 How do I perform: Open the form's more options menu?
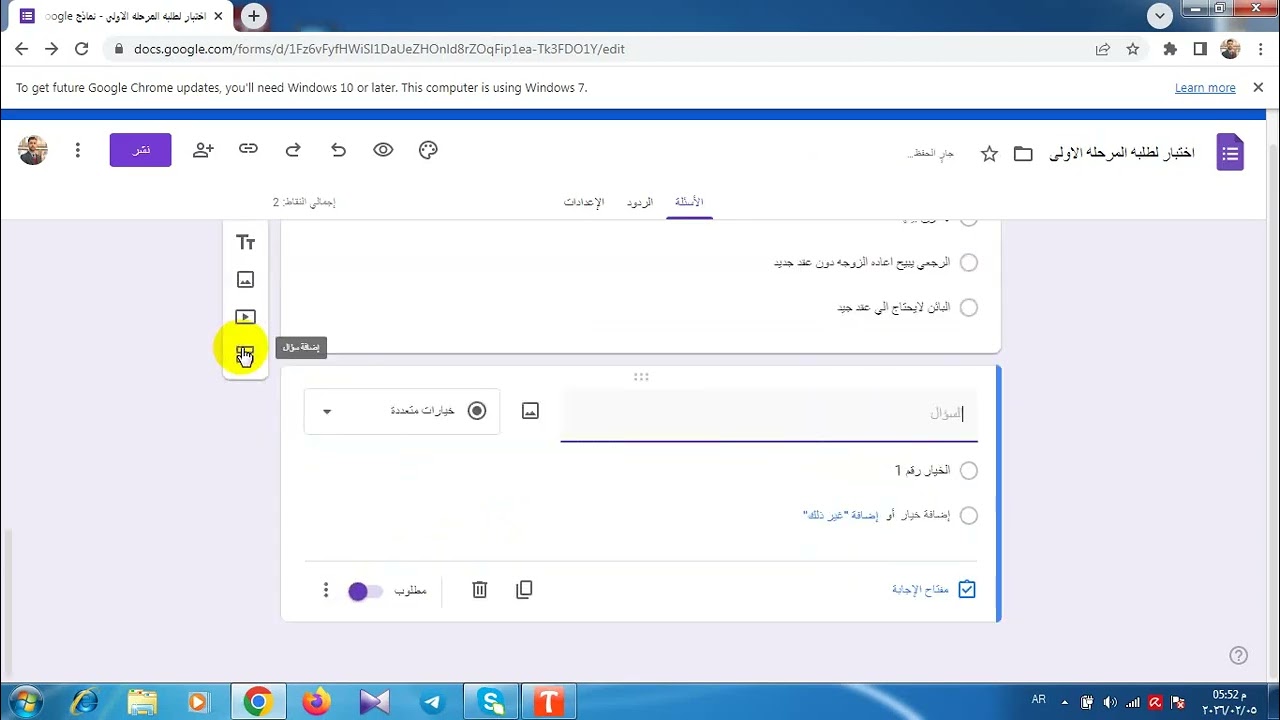[x=77, y=150]
